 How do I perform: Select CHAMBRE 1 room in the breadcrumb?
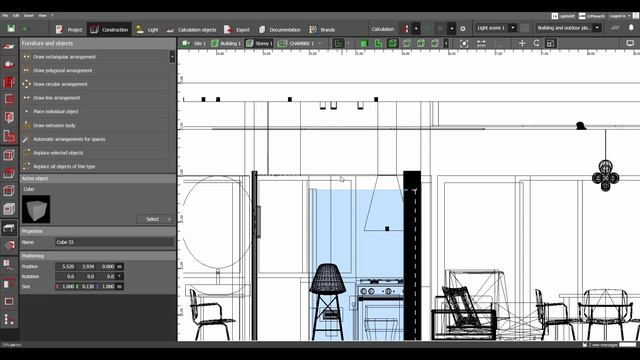pyautogui.click(x=296, y=43)
